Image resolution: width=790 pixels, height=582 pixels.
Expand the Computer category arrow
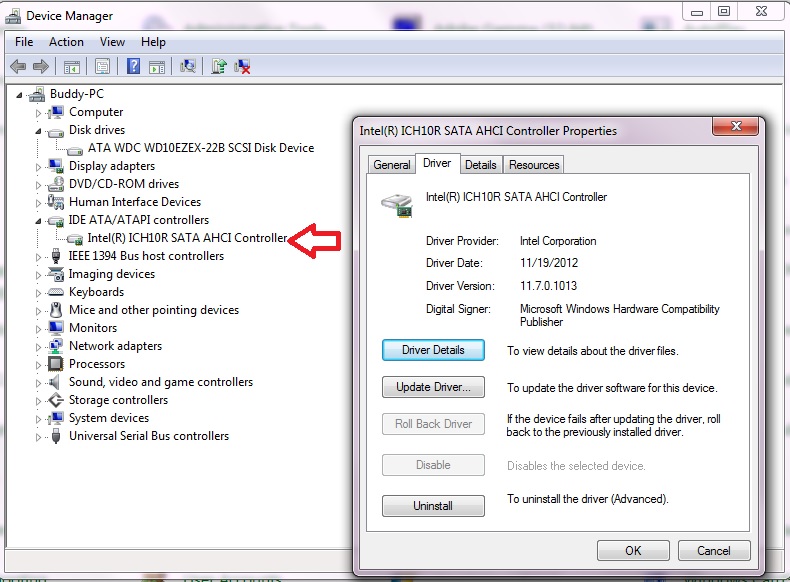coord(38,113)
